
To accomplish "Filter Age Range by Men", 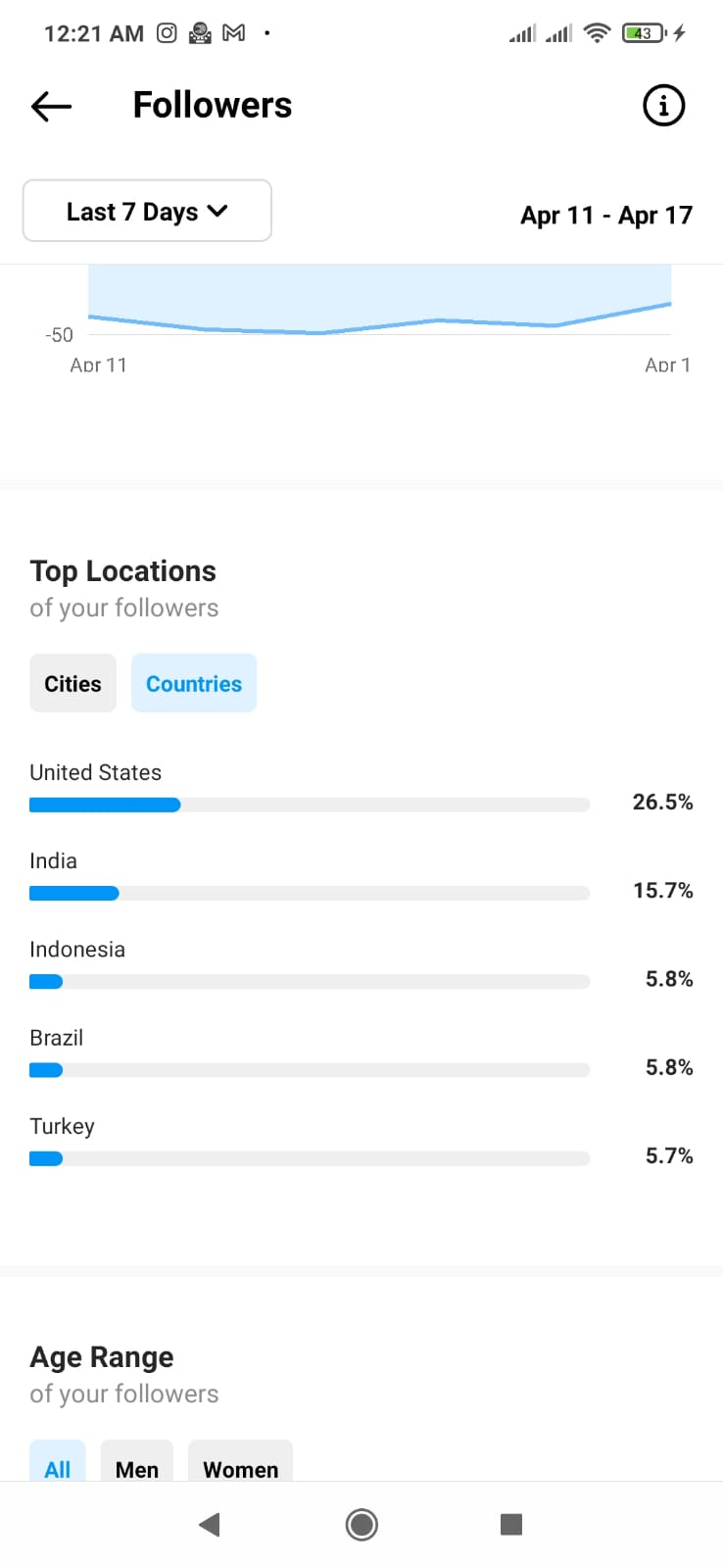I will (137, 1467).
